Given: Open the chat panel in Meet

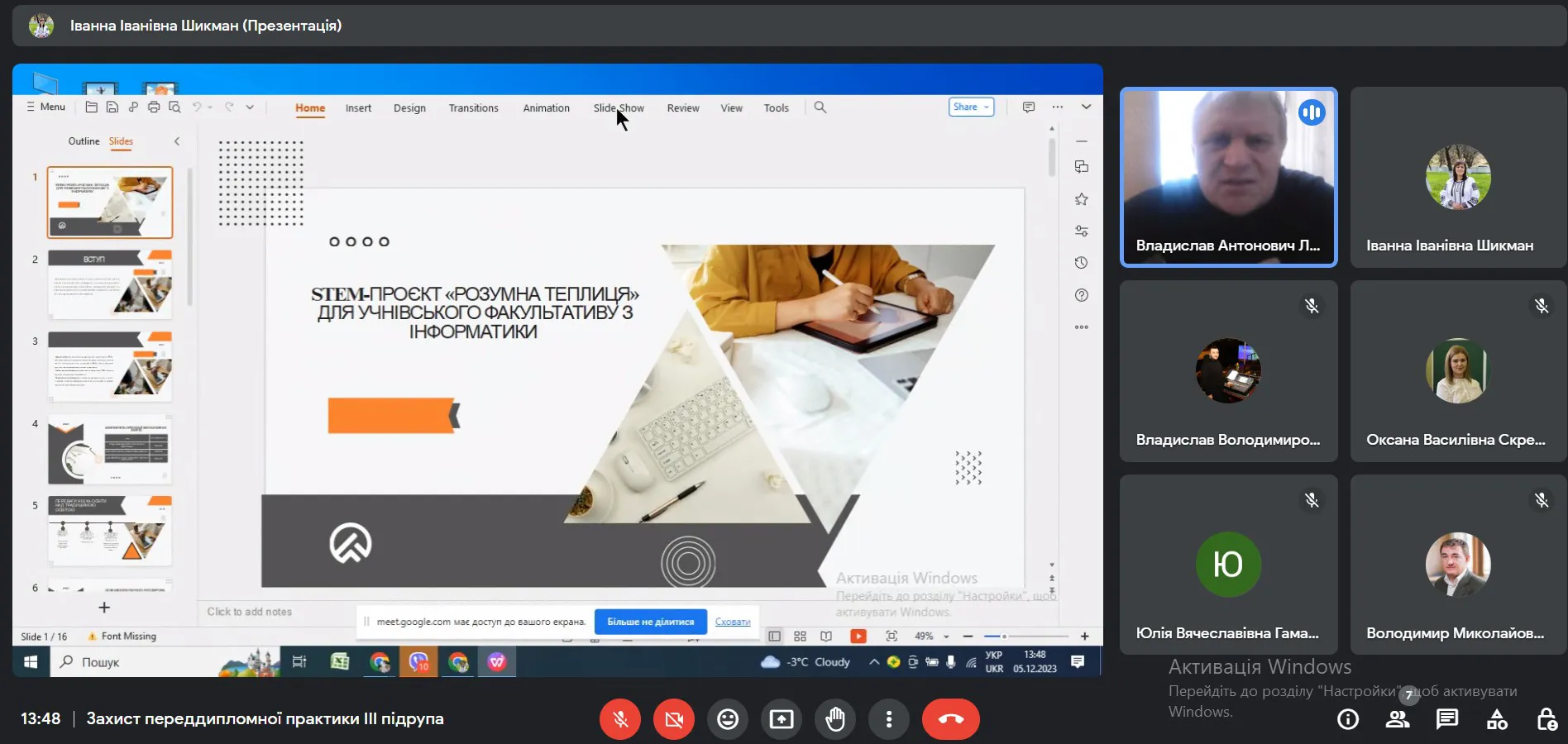Looking at the screenshot, I should [x=1447, y=719].
